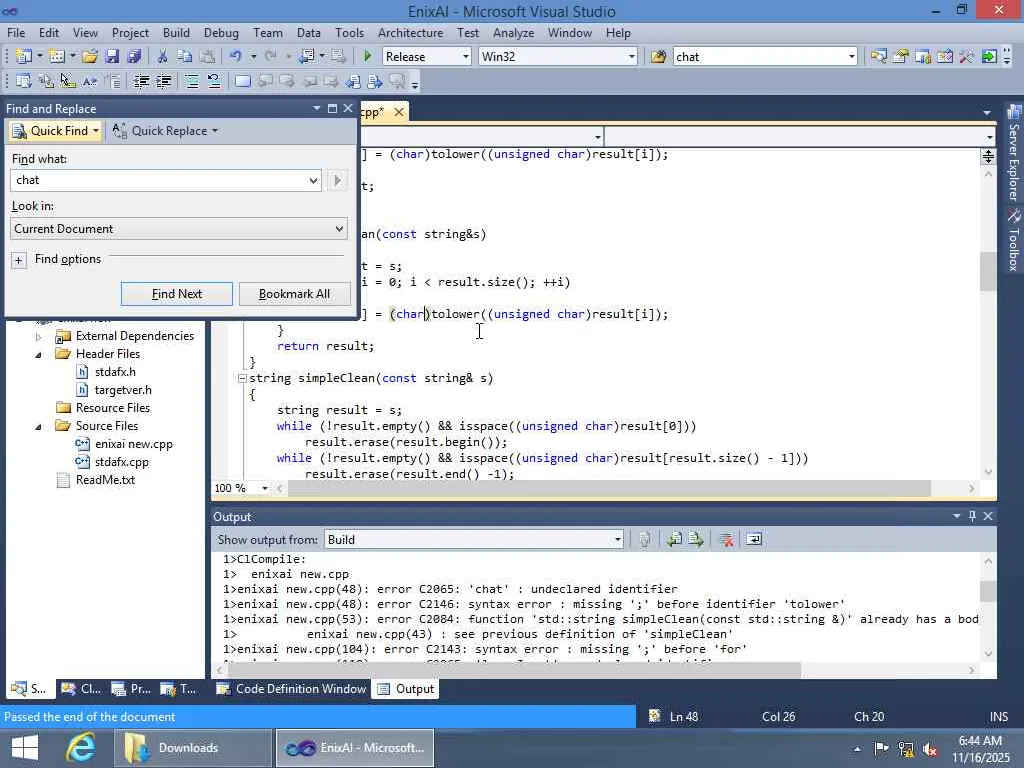Click the Undo arrow icon

[235, 57]
